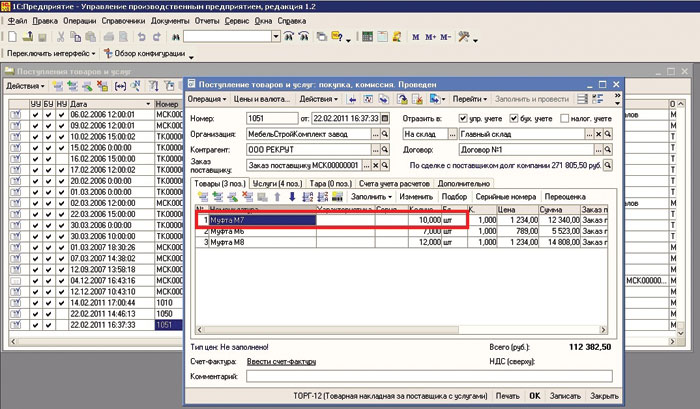
Task: Click the help question mark icon
Action: [338, 37]
